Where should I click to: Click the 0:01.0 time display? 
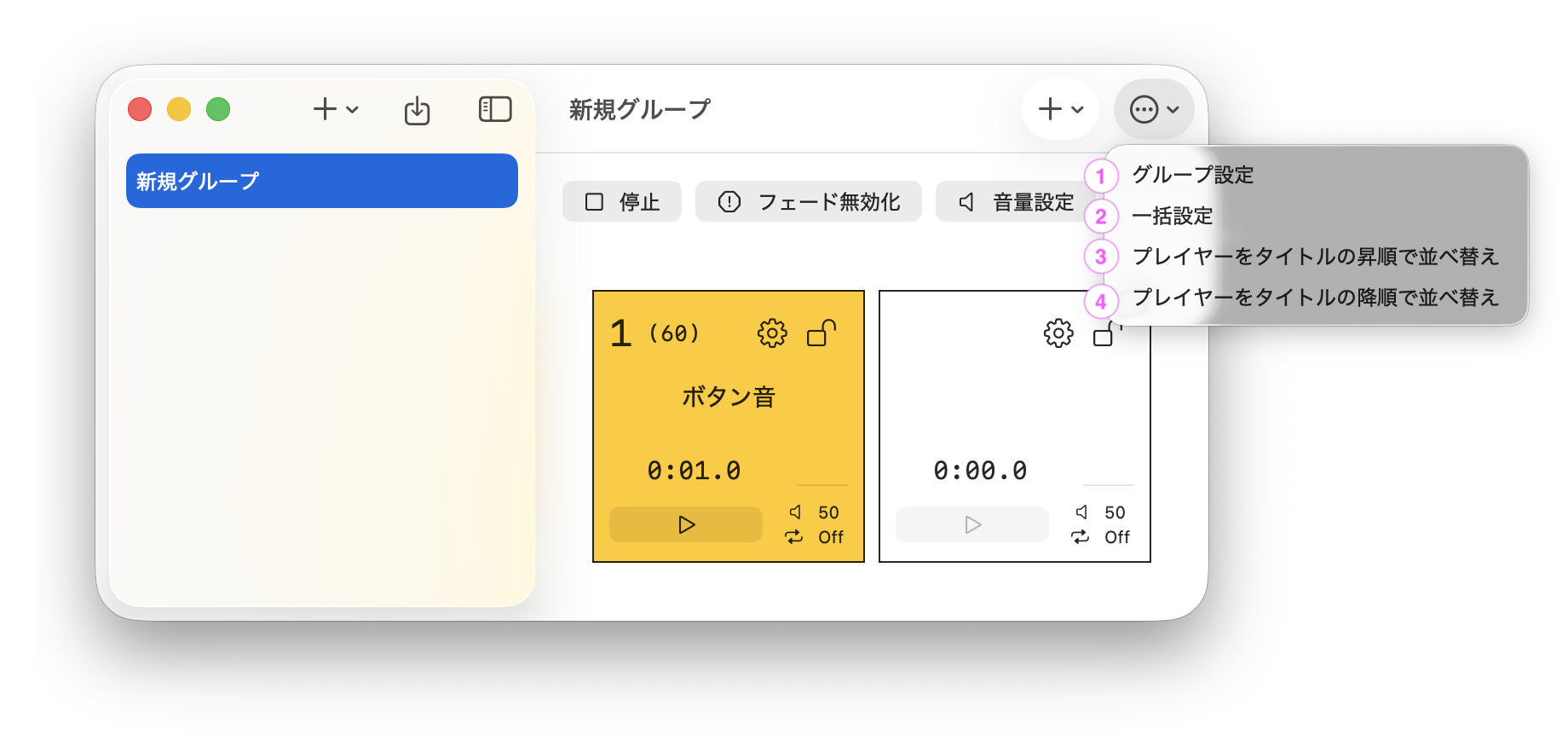point(694,471)
